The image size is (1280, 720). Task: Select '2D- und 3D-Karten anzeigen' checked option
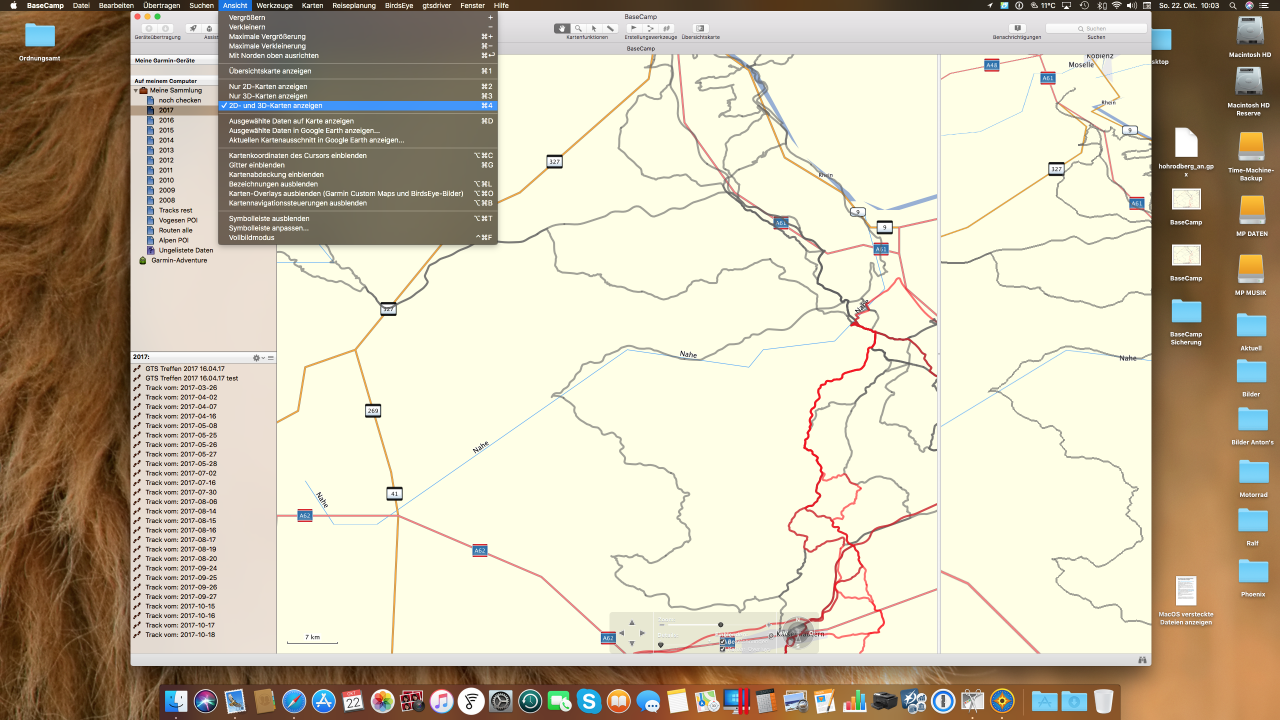coord(275,105)
